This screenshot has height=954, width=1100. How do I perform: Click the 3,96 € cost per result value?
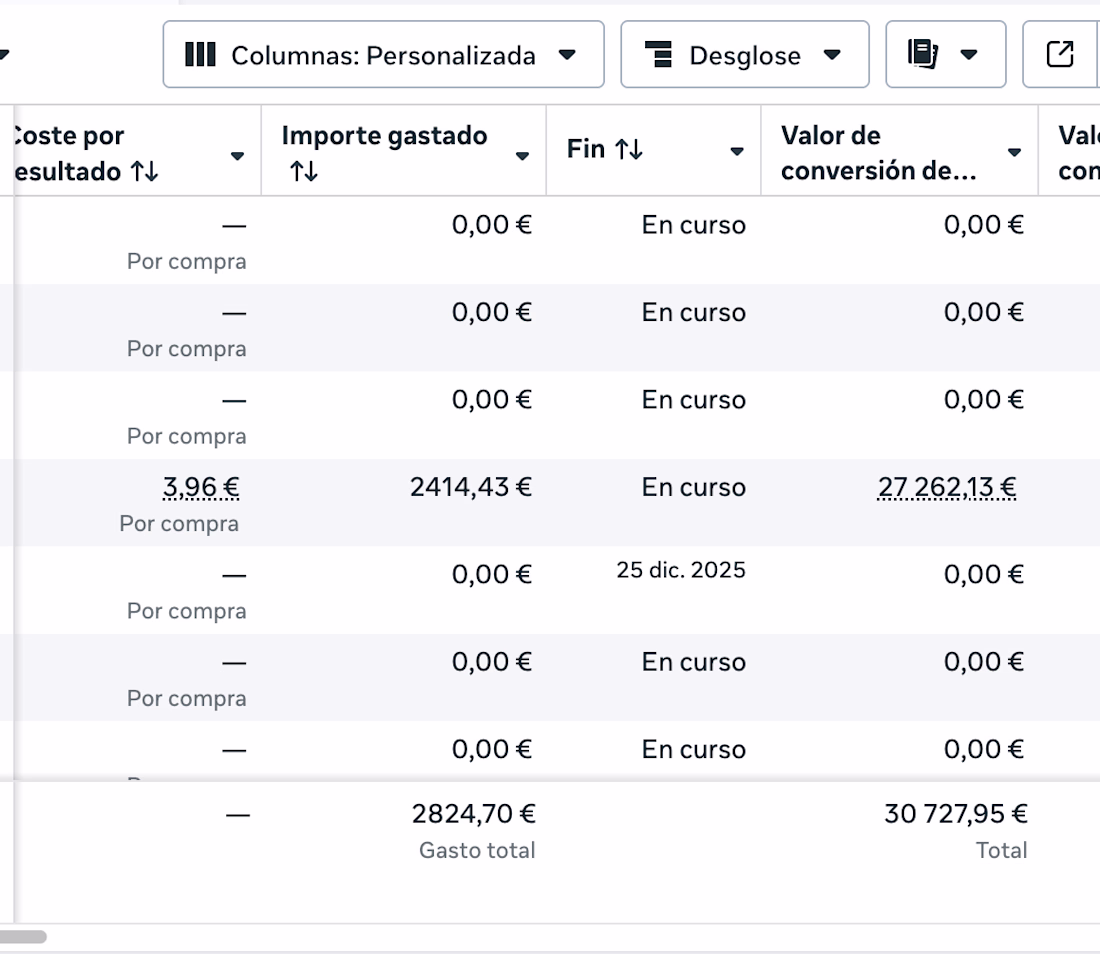click(201, 488)
